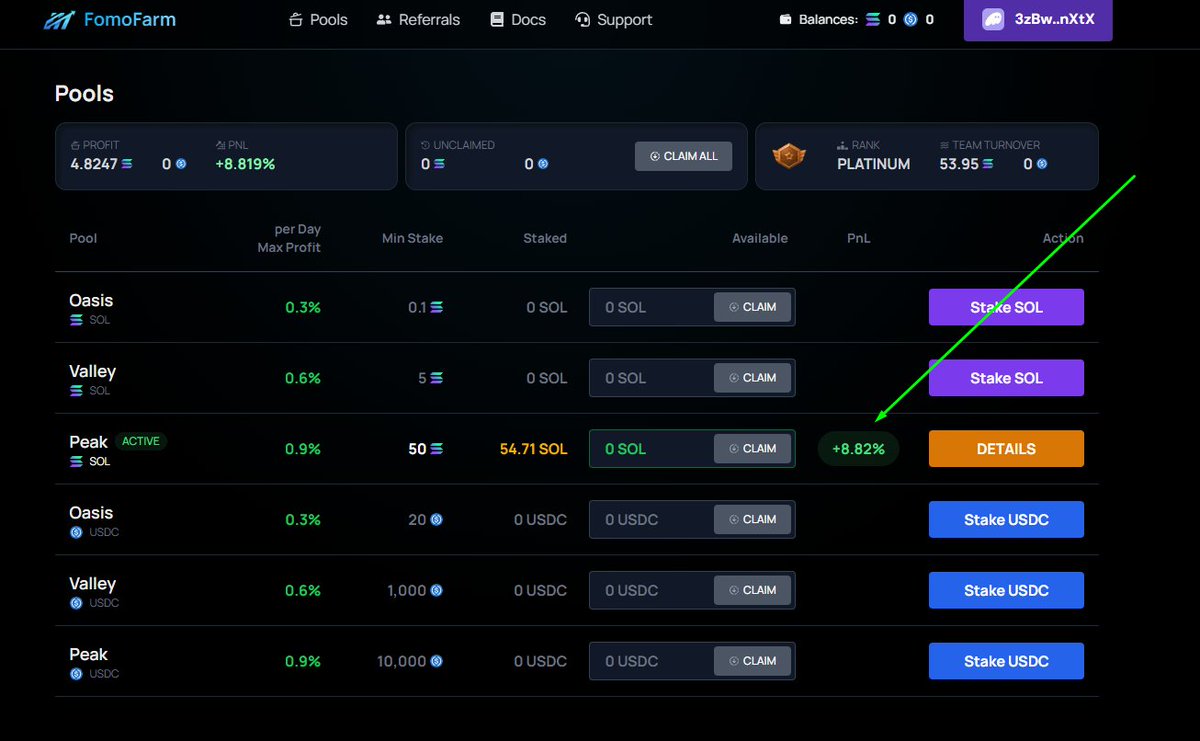Click SOL icon beside min stake 50
The width and height of the screenshot is (1200, 741).
pyautogui.click(x=437, y=449)
